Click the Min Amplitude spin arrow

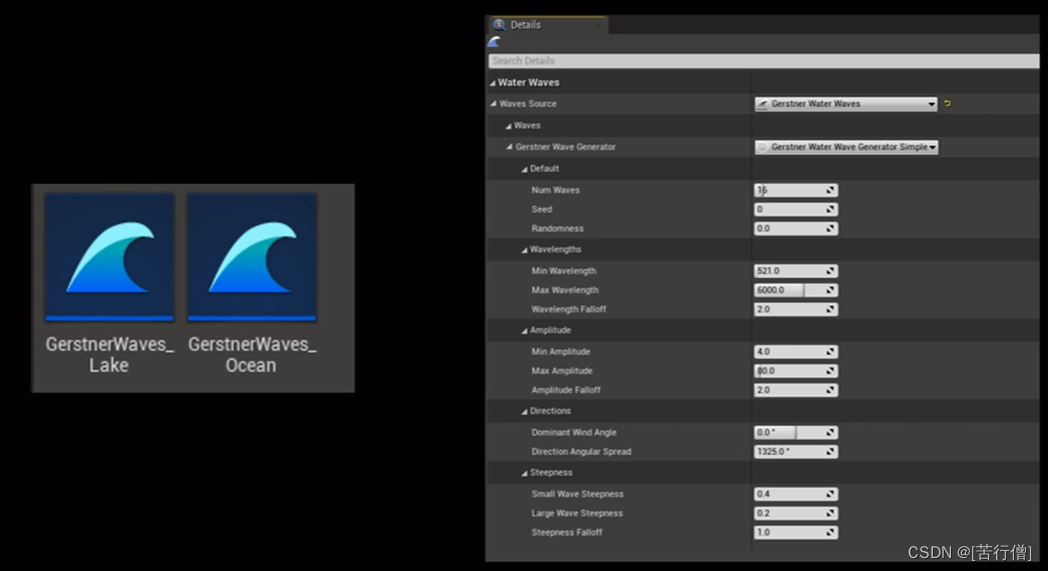(831, 352)
